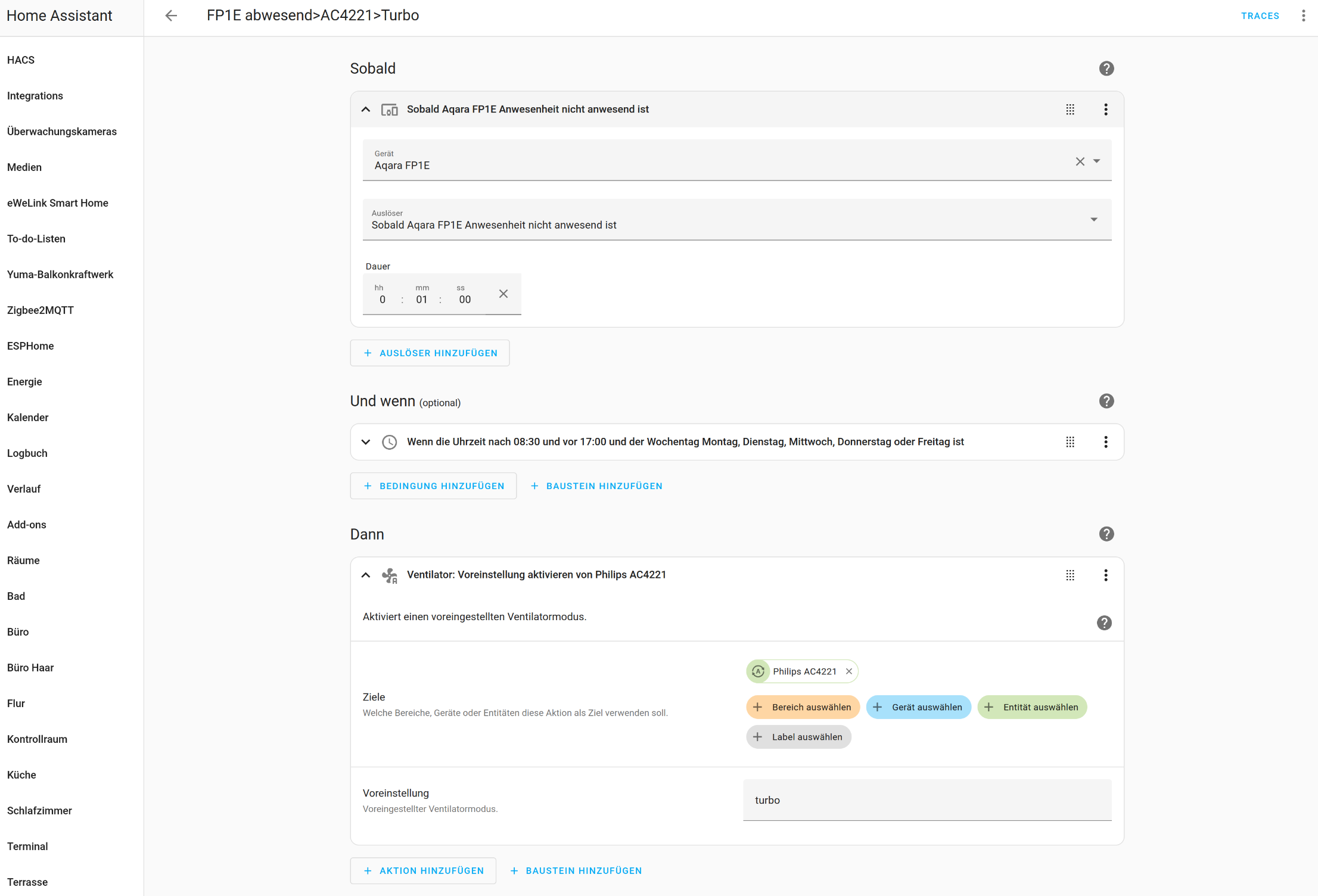Open the Auslöser trigger type dropdown
The image size is (1318, 896).
click(1093, 220)
